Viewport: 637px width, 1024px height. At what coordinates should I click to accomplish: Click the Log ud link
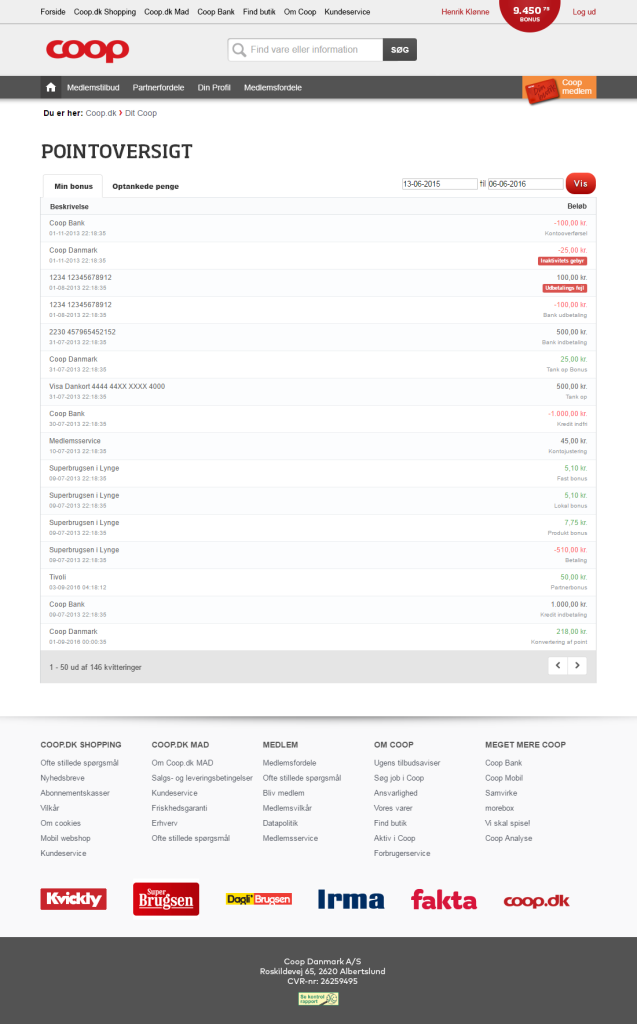[x=584, y=12]
